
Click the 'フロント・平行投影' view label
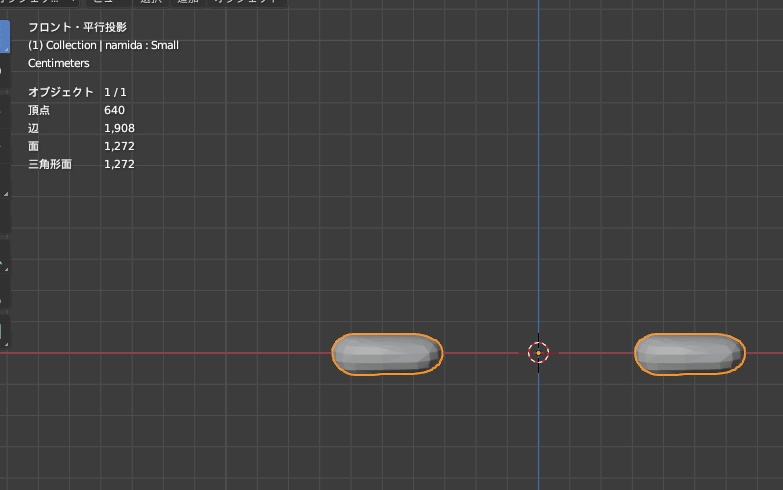pyautogui.click(x=77, y=27)
